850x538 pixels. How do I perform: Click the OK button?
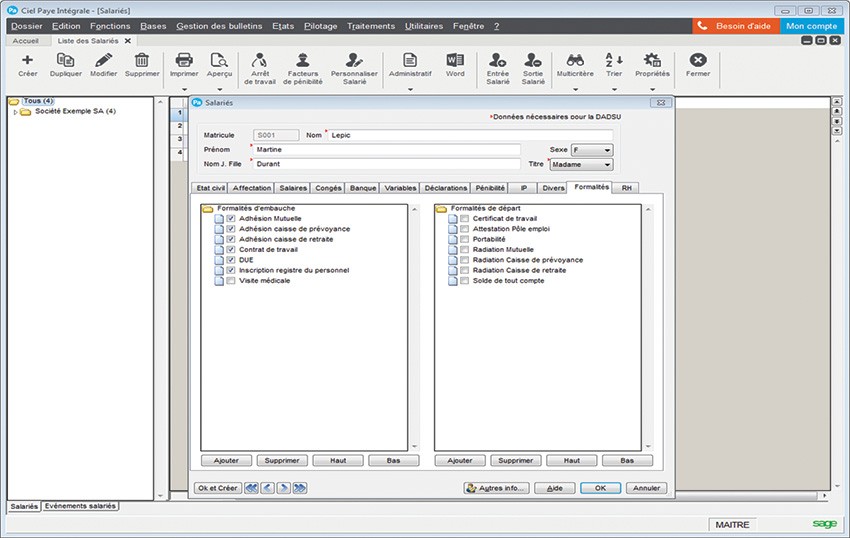point(600,488)
